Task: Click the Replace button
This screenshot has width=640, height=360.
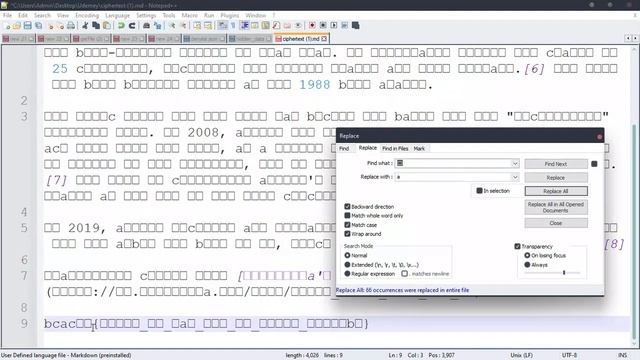Action: pos(556,178)
